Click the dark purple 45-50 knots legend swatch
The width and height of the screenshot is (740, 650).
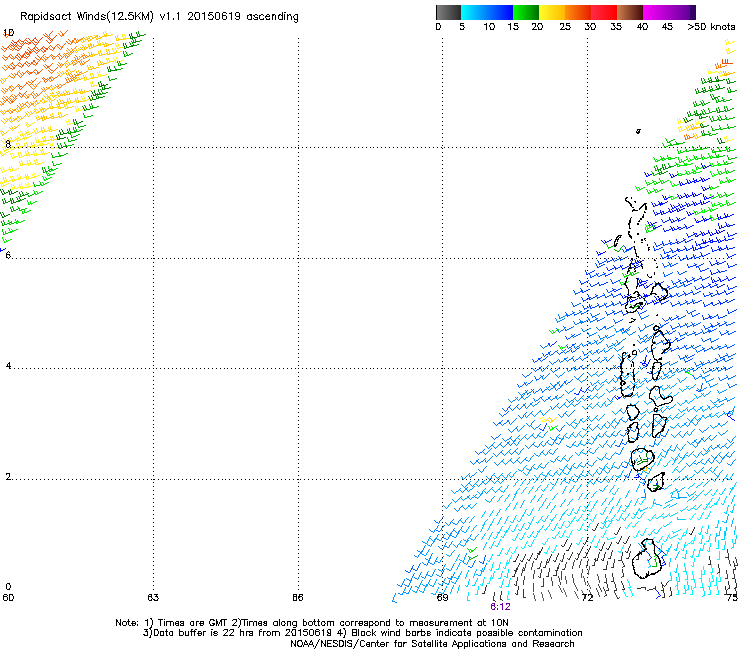point(682,12)
